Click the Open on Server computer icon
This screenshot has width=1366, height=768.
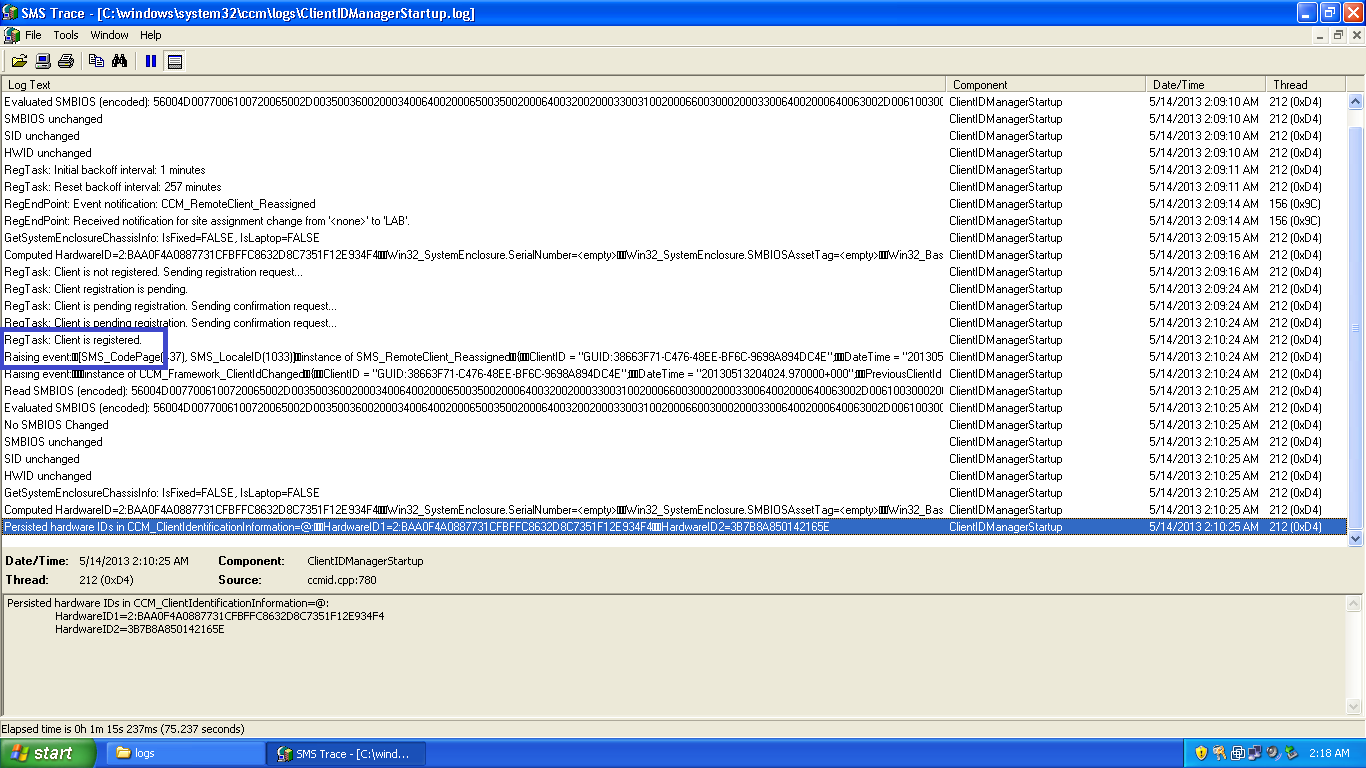(x=43, y=61)
